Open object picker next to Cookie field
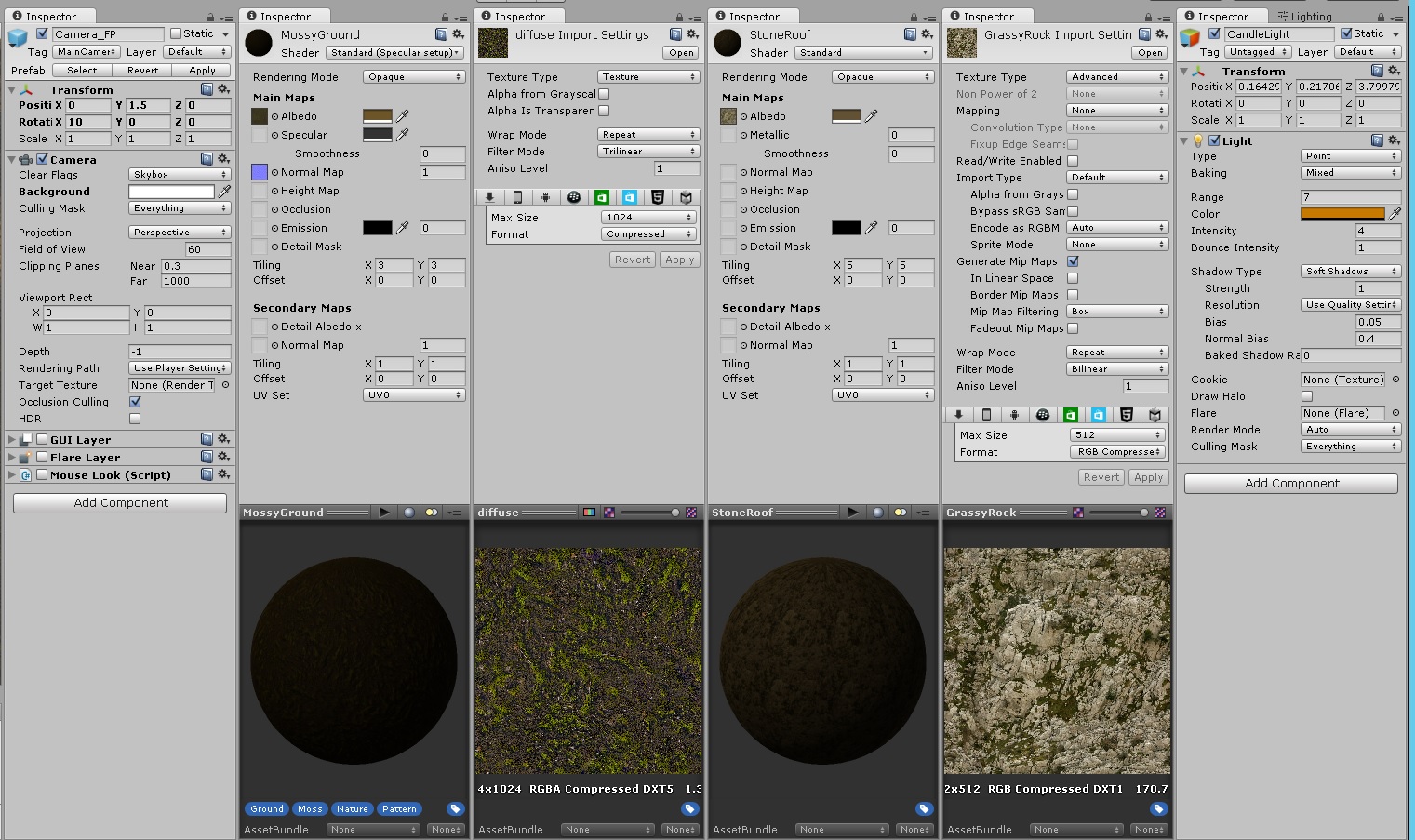 click(x=1395, y=380)
